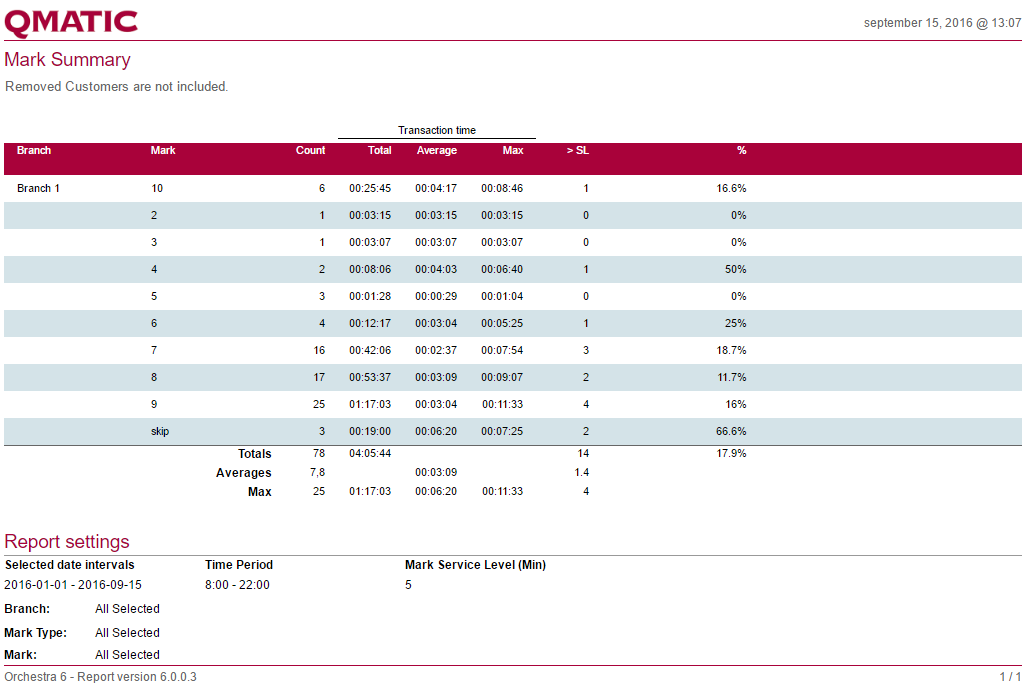This screenshot has height=697, width=1027.
Task: Click the '16.6%' percentage cell
Action: (x=732, y=189)
